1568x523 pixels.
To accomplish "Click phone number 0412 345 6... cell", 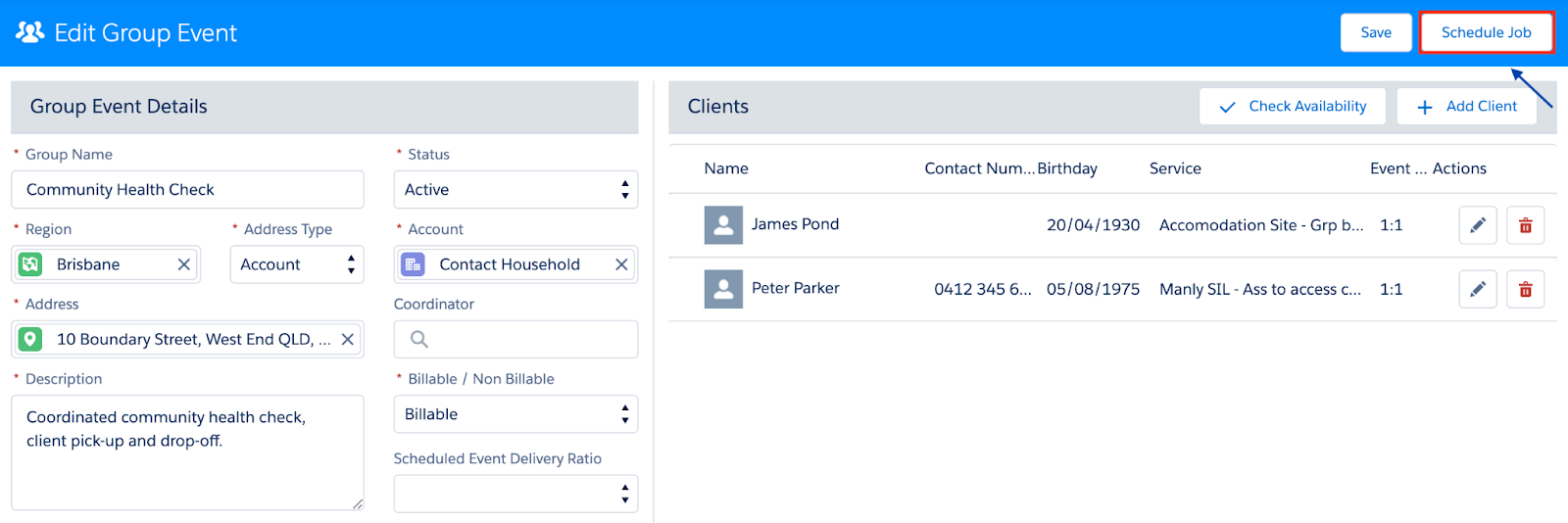I will coord(983,289).
